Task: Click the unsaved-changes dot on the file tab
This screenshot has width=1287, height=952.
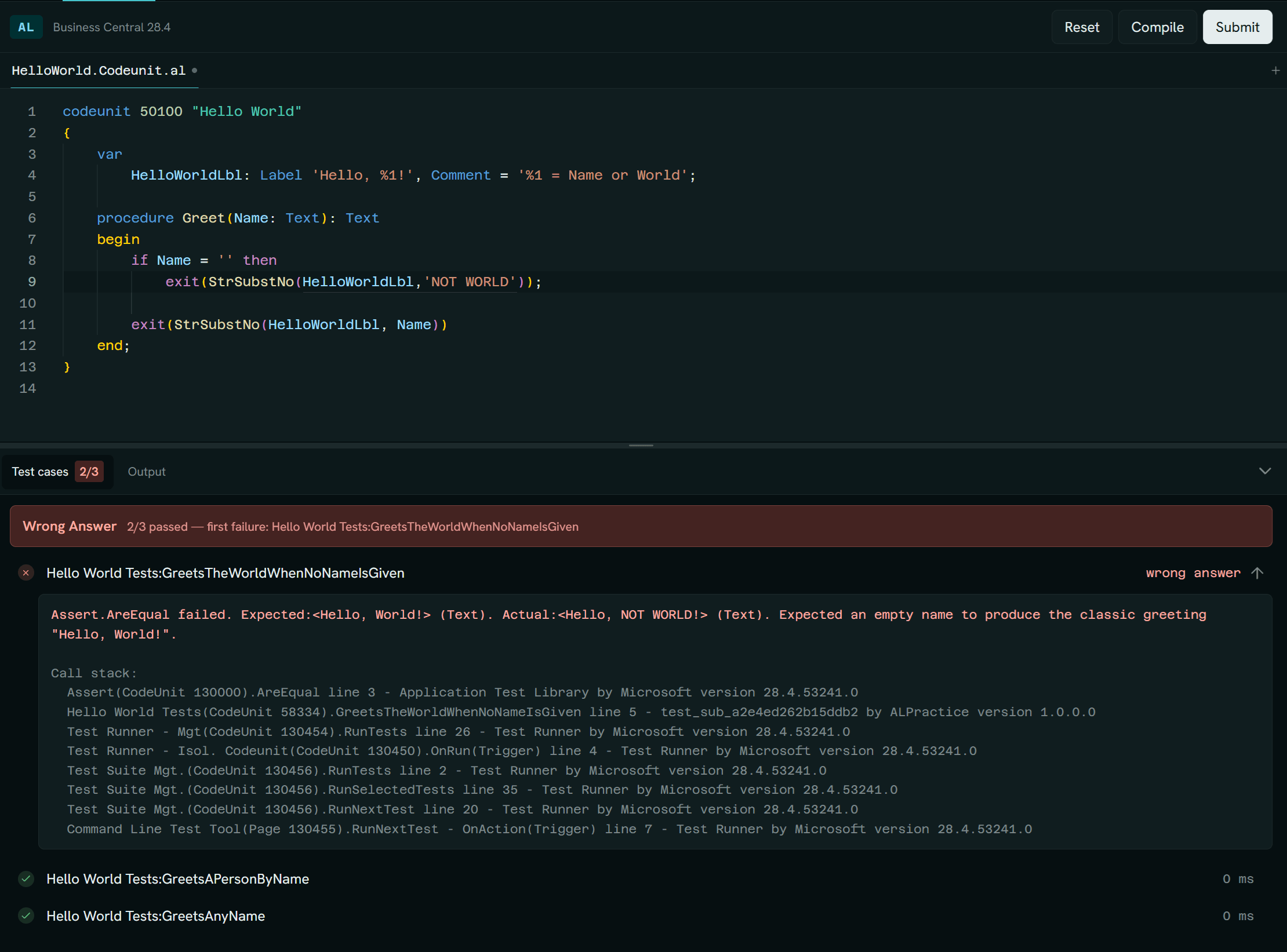Action: pyautogui.click(x=195, y=71)
